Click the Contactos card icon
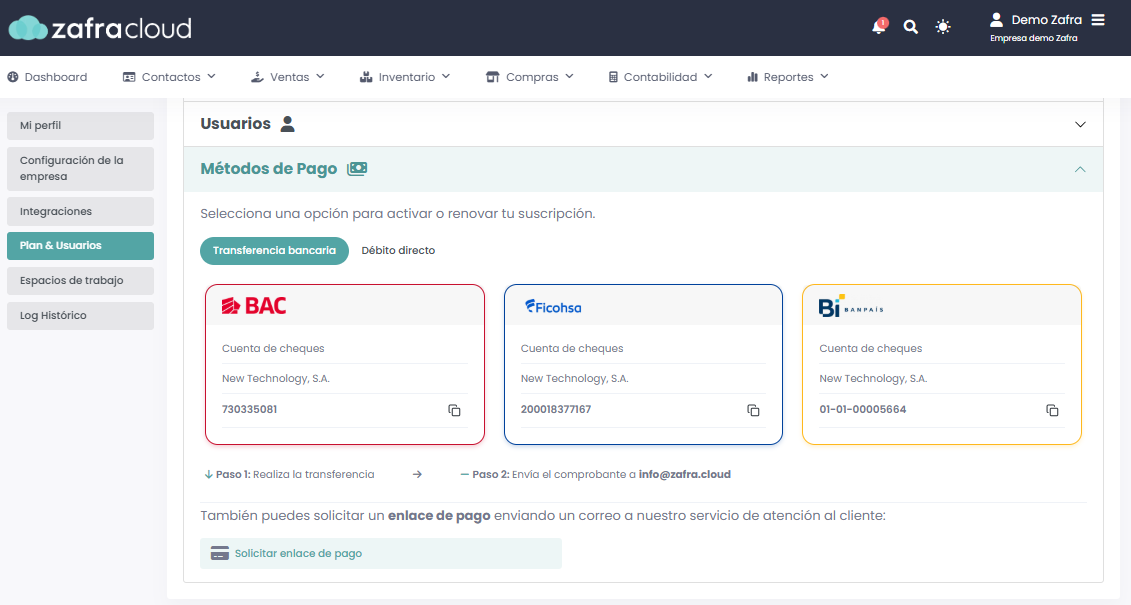The height and width of the screenshot is (605, 1131). 129,77
